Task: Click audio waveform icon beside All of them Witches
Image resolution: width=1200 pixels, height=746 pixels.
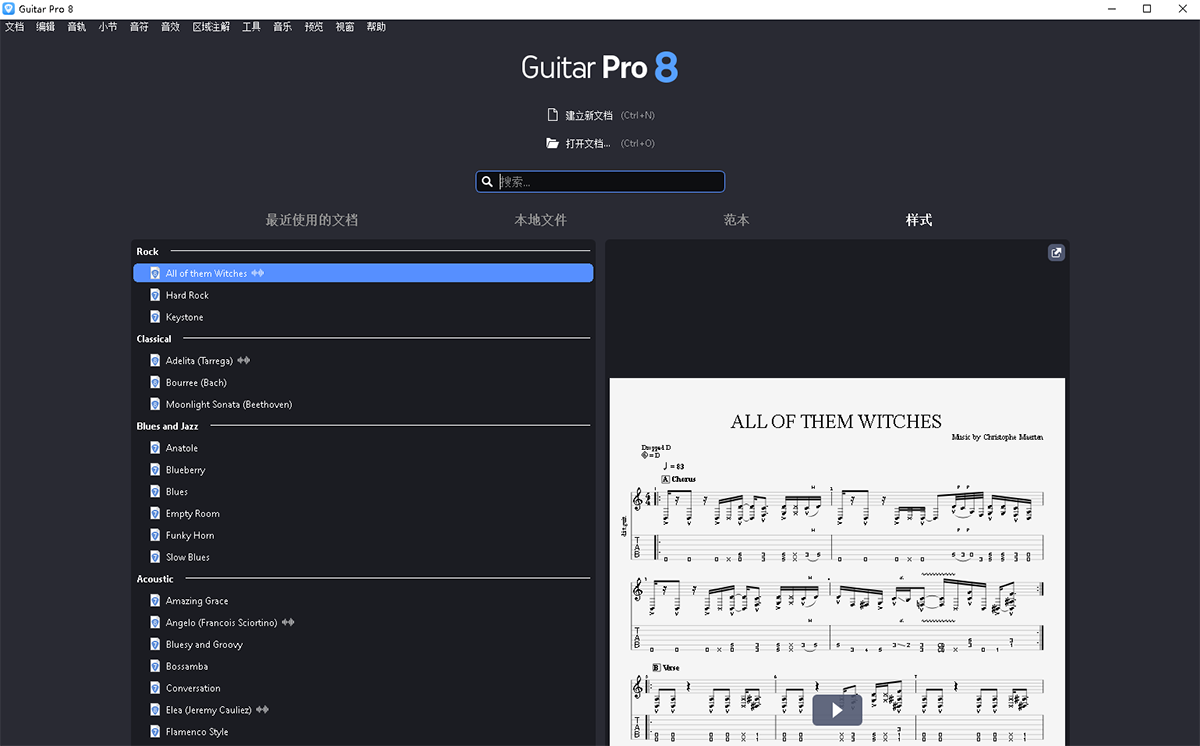Action: 258,273
